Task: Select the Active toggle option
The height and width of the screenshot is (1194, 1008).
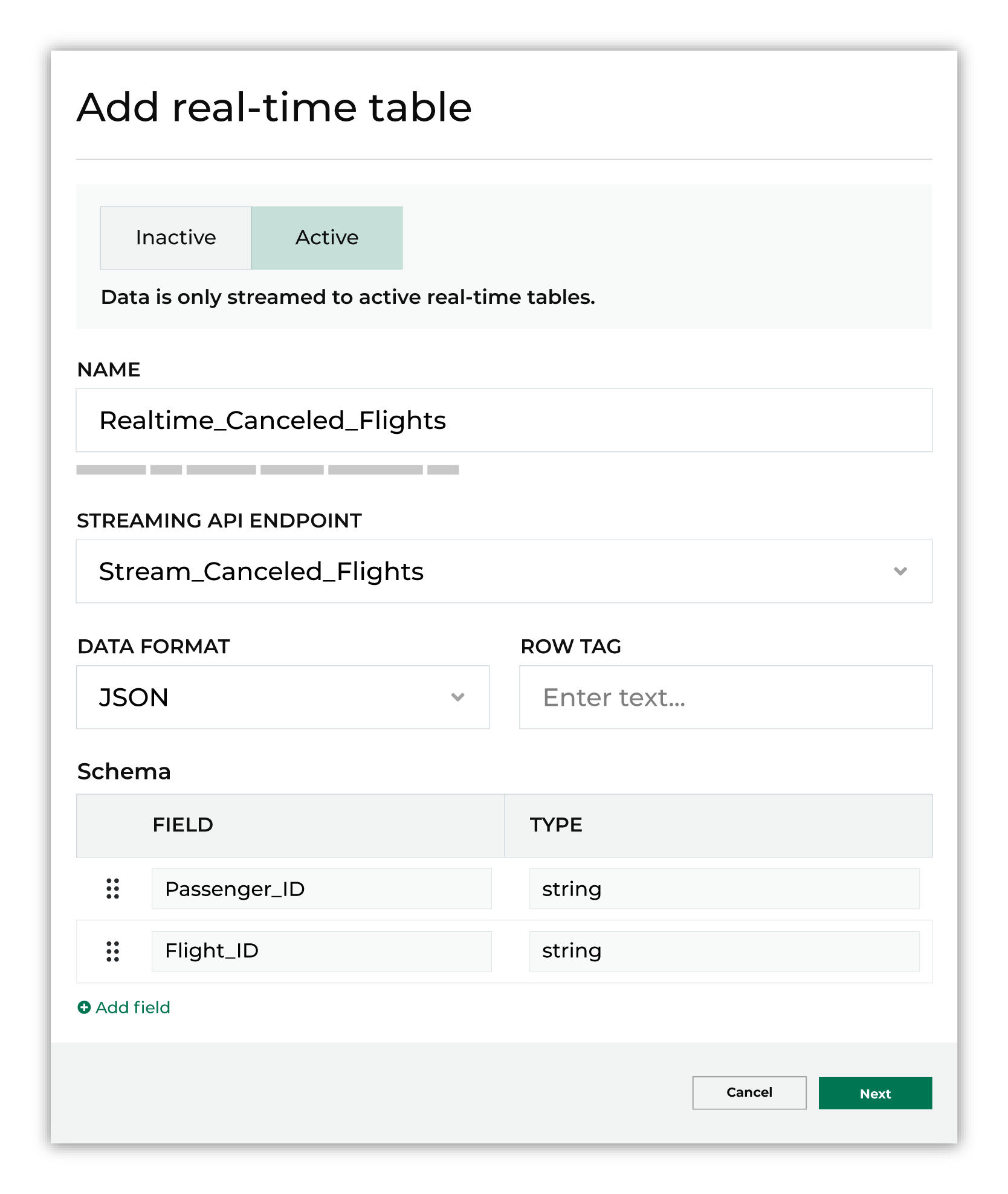Action: (x=327, y=237)
